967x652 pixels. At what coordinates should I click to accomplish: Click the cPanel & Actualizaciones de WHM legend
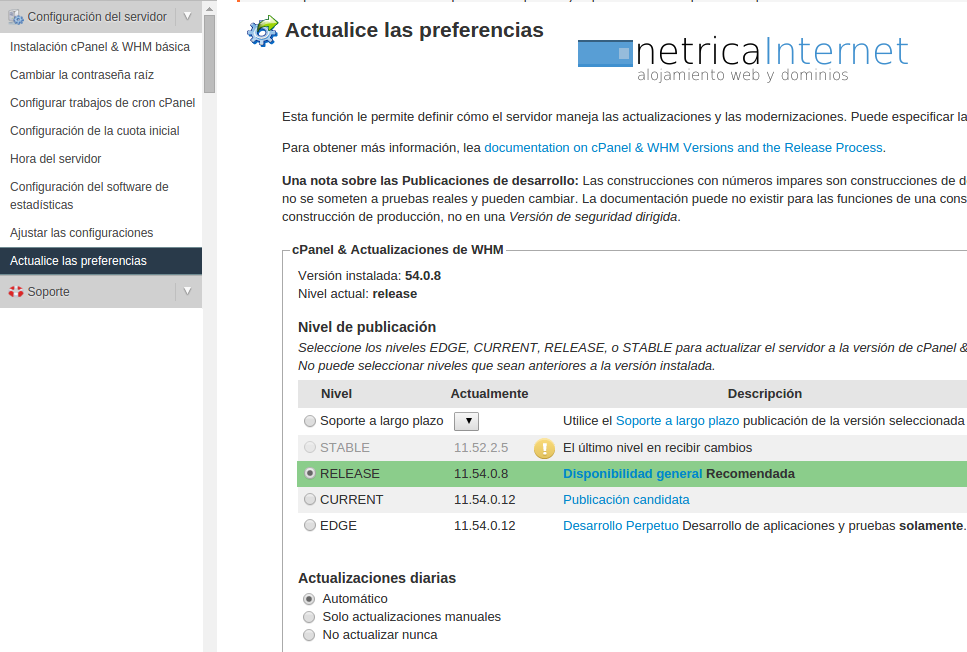click(398, 250)
